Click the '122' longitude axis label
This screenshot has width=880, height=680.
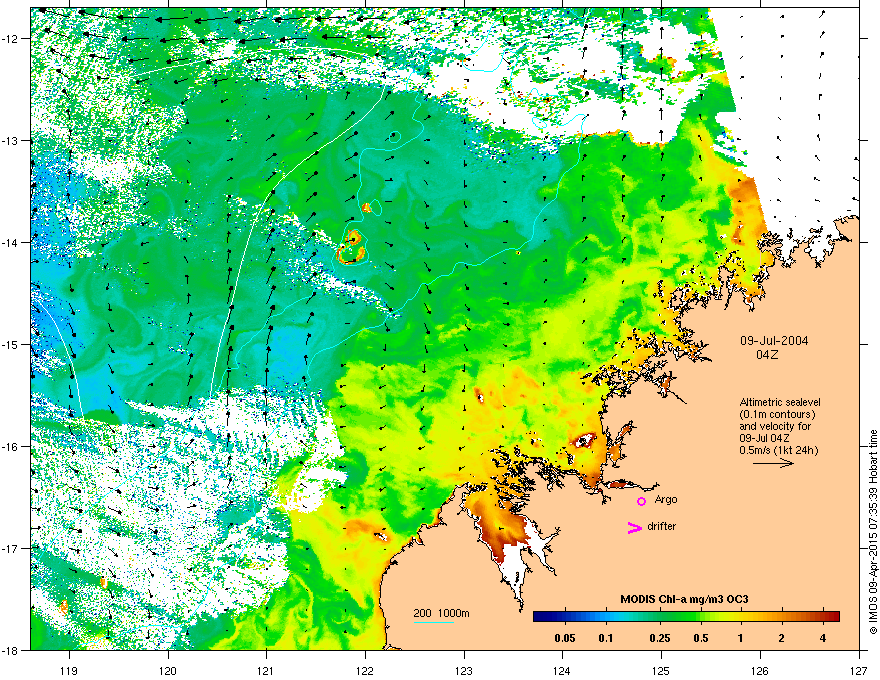point(365,670)
